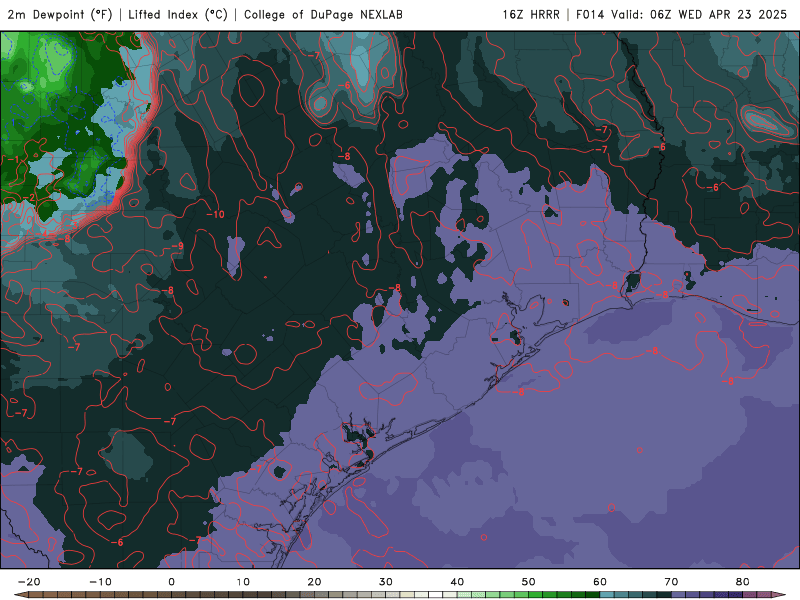The height and width of the screenshot is (600, 800).
Task: Click the 80 label on the color scale
Action: 743,582
